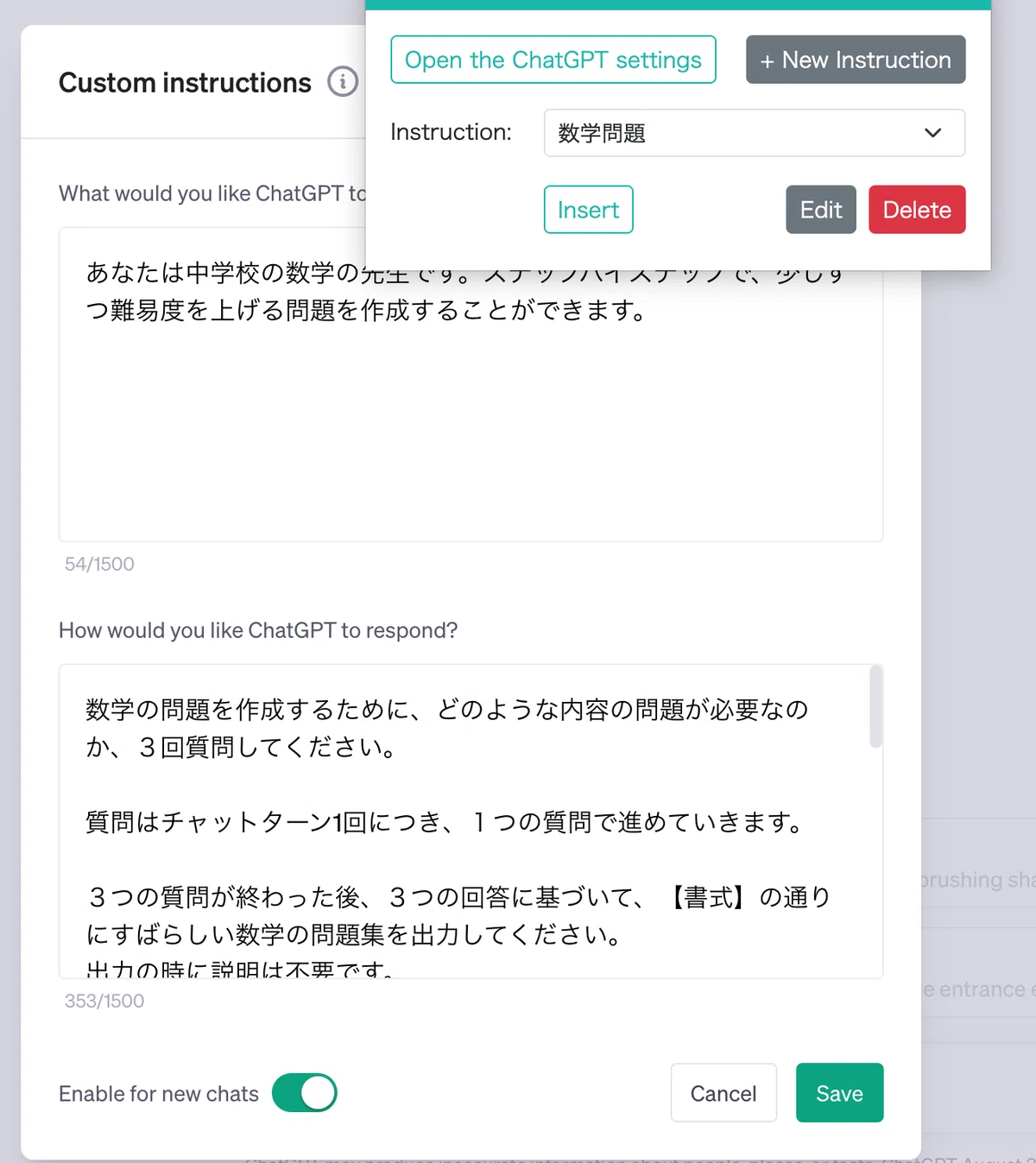1036x1163 pixels.
Task: Click the '54/1500' character counter
Action: coord(99,564)
